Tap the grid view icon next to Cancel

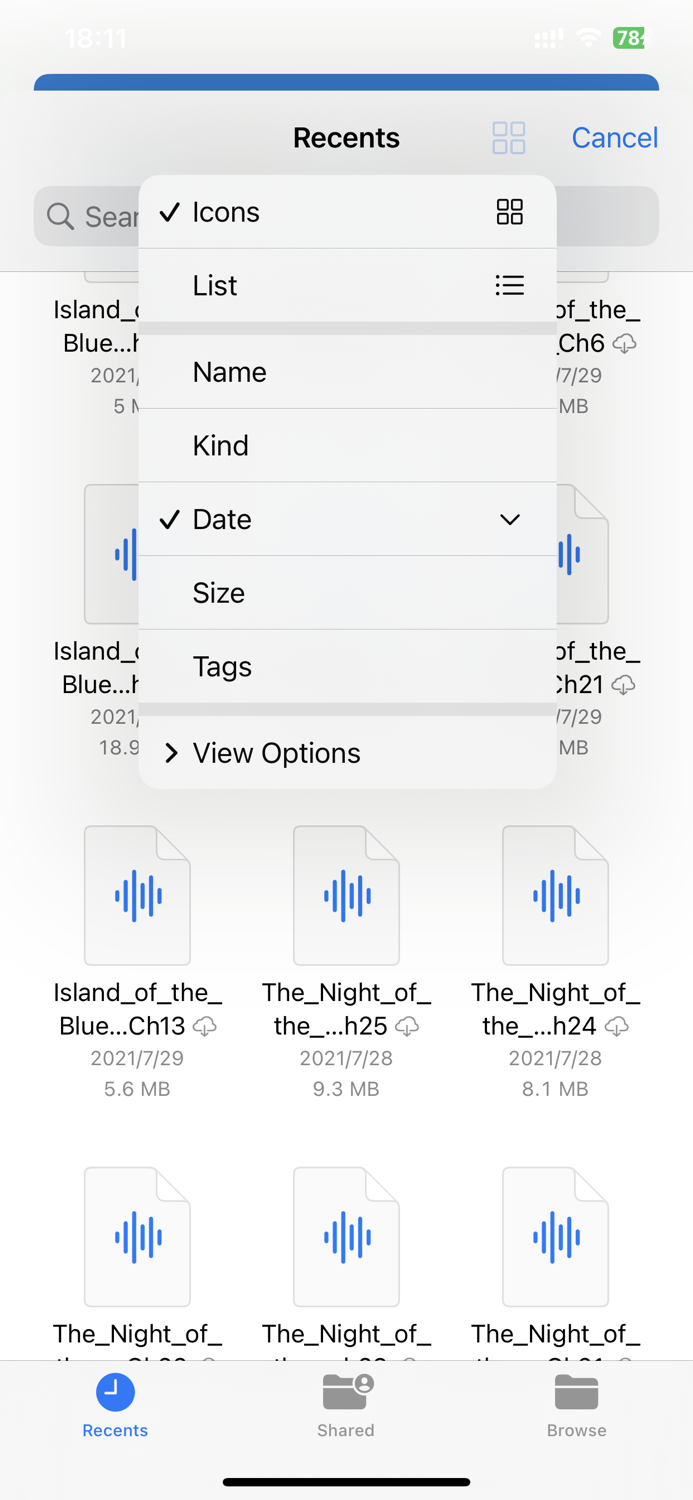coord(508,137)
